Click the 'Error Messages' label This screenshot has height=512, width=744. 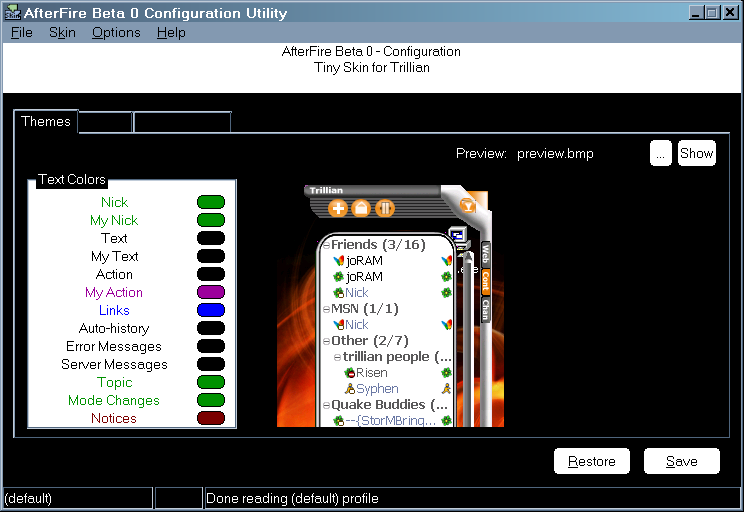pyautogui.click(x=114, y=346)
